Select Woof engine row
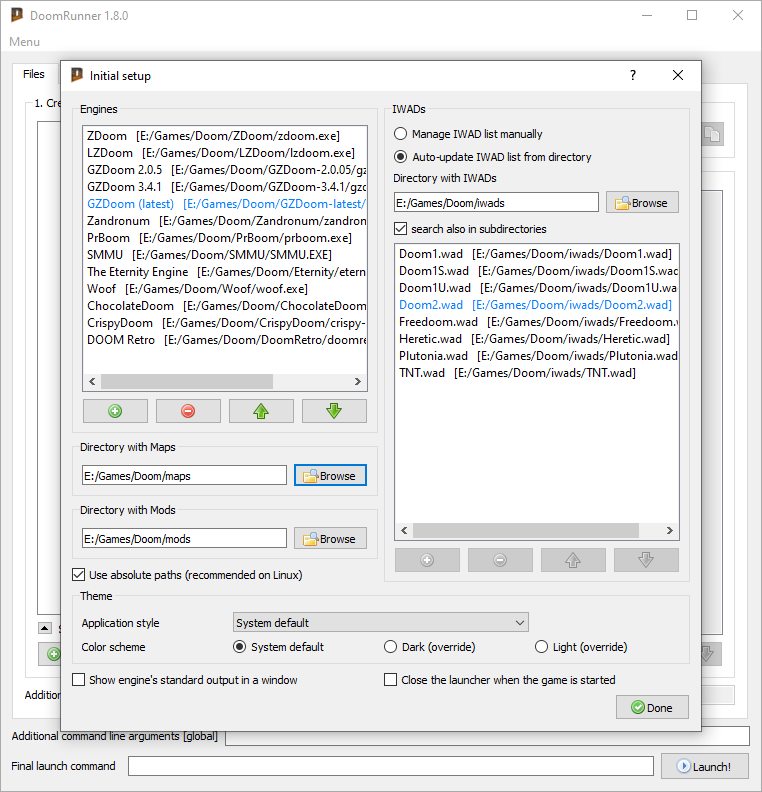Image resolution: width=762 pixels, height=792 pixels. tap(225, 289)
